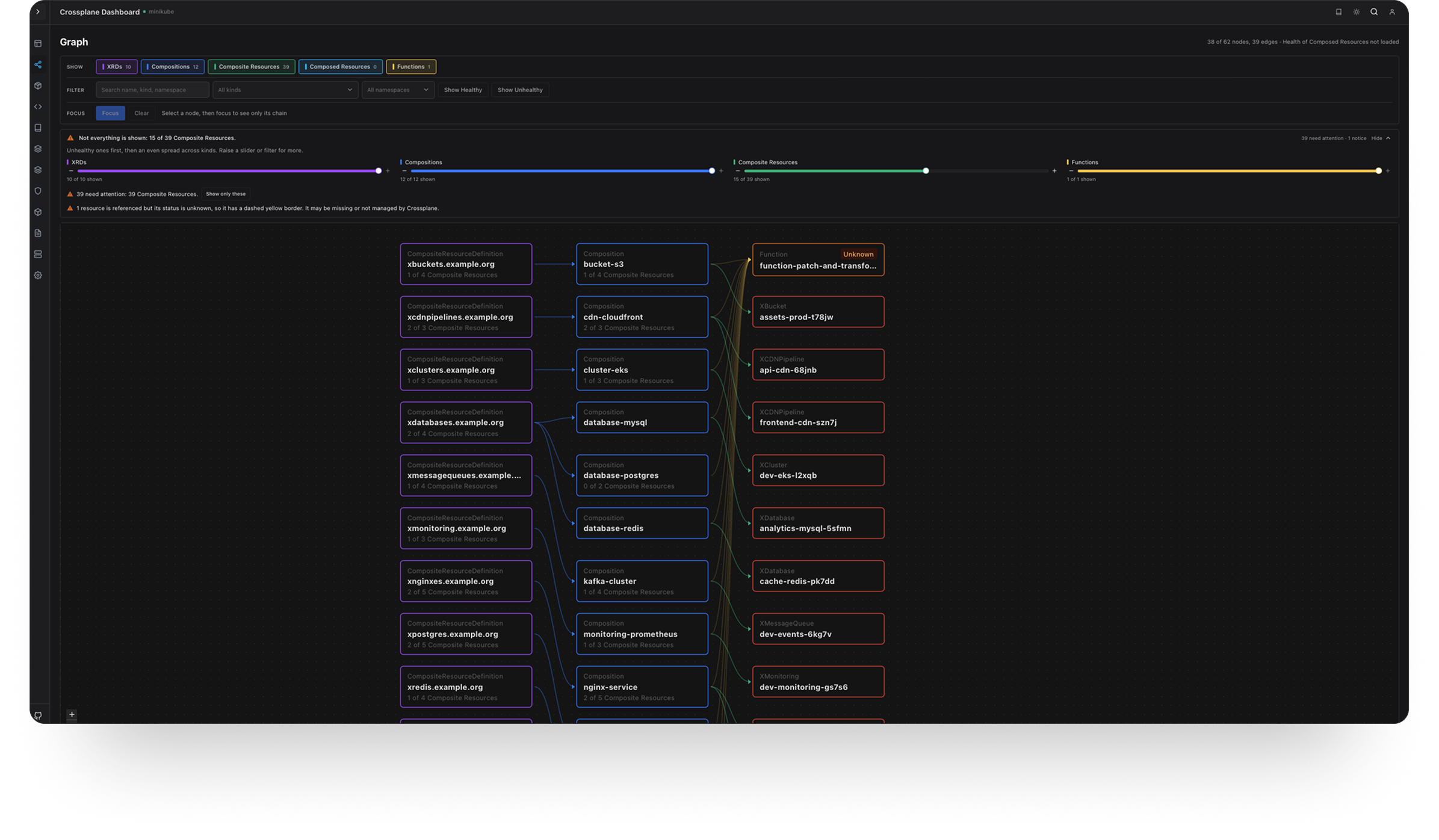Select the dev-eks-l2xqb XCluster node

pyautogui.click(x=818, y=470)
